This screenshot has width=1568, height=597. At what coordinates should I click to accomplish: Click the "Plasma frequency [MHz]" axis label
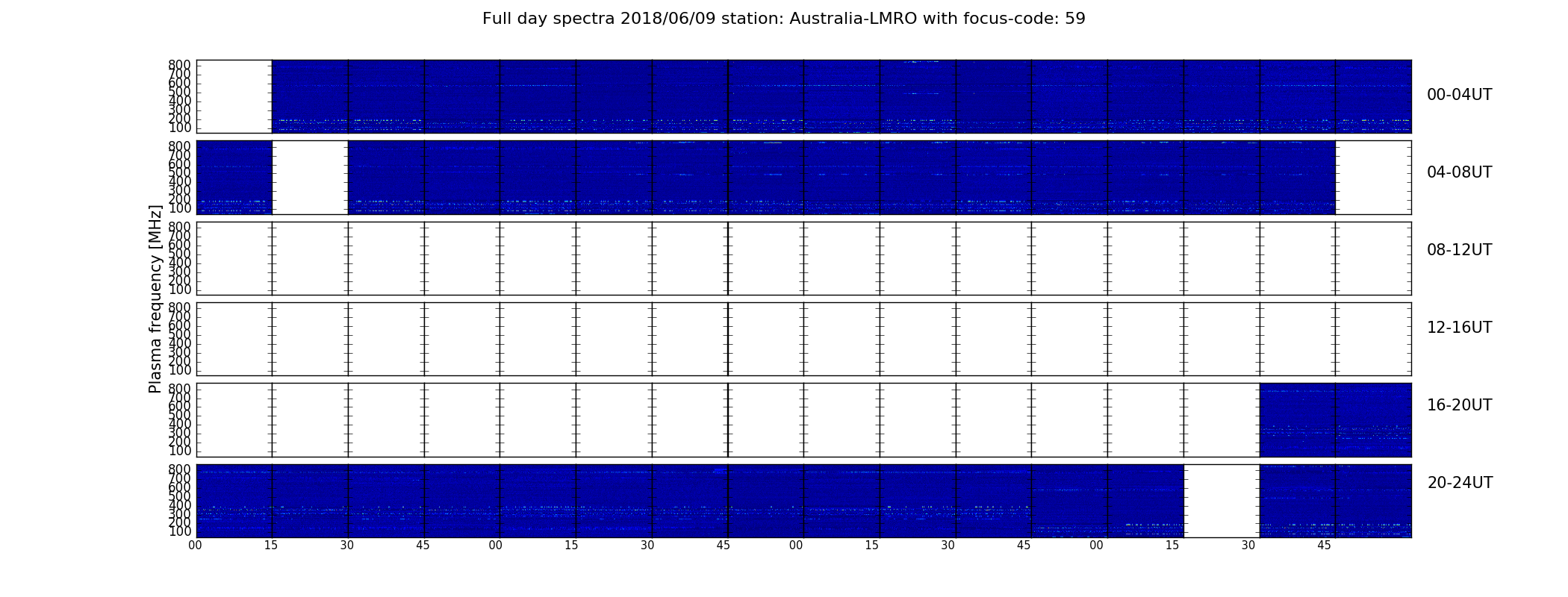pyautogui.click(x=155, y=298)
